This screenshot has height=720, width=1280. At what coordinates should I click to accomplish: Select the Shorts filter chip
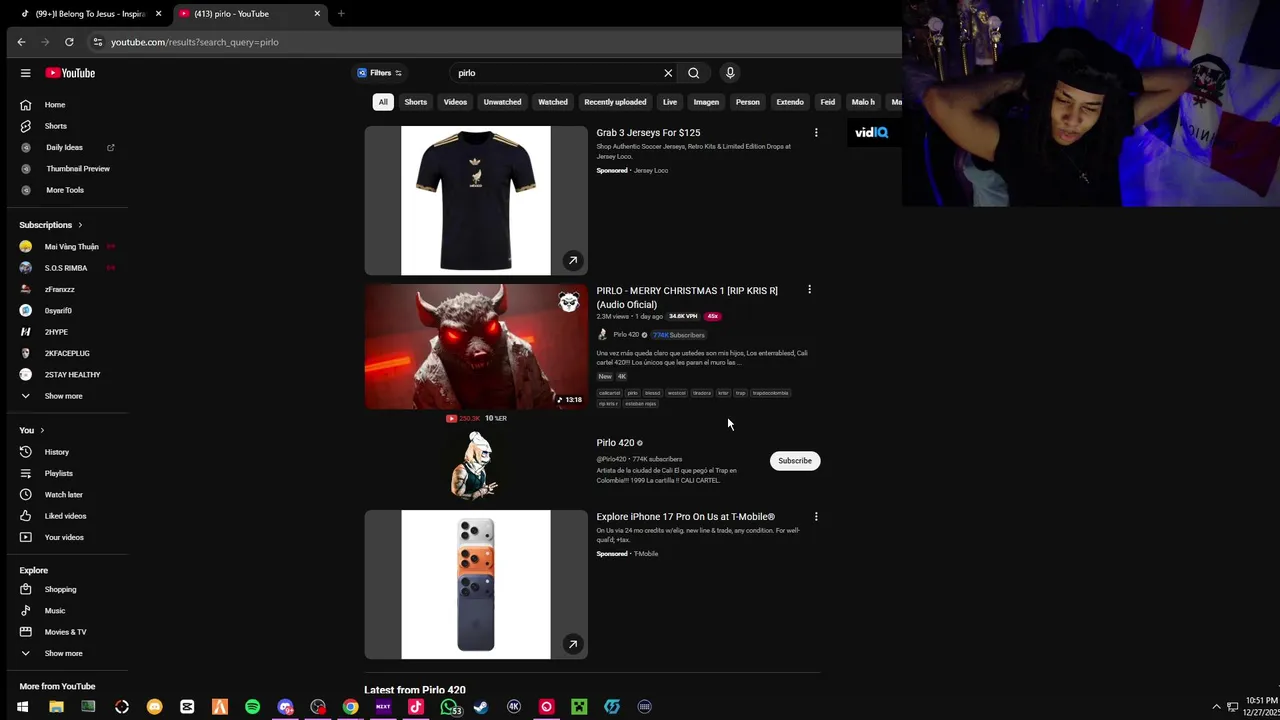[x=416, y=102]
